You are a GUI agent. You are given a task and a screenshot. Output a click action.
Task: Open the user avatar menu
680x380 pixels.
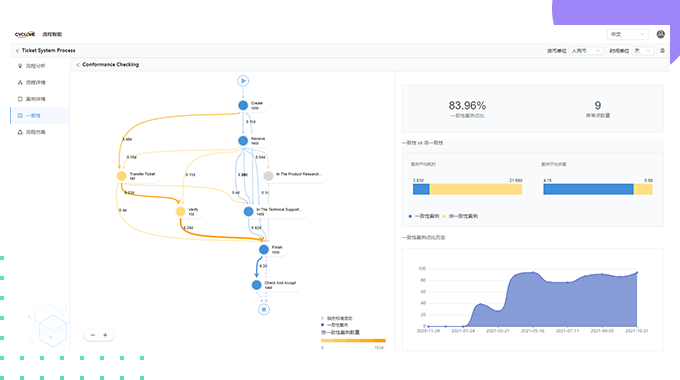click(x=660, y=34)
